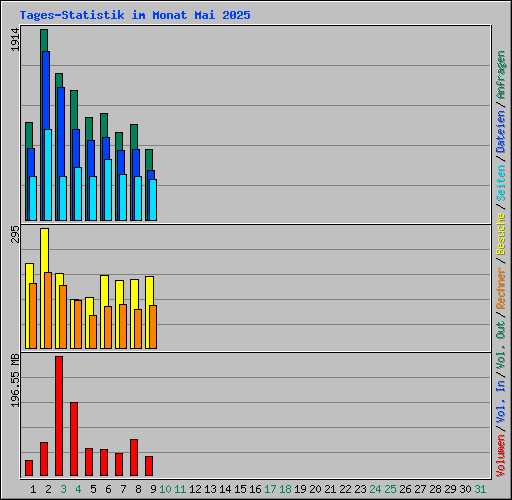
Task: Select the cyan Seiten bar for day 6
Action: (x=108, y=190)
